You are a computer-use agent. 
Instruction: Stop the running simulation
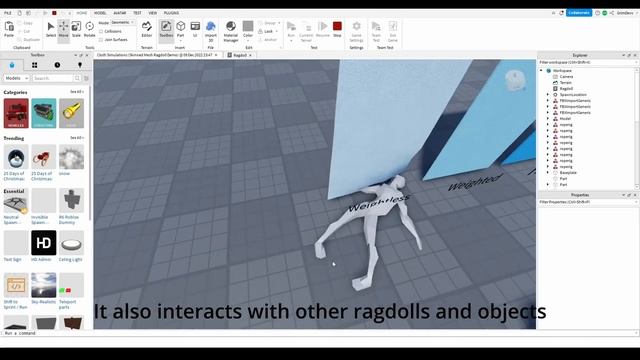[x=337, y=30]
